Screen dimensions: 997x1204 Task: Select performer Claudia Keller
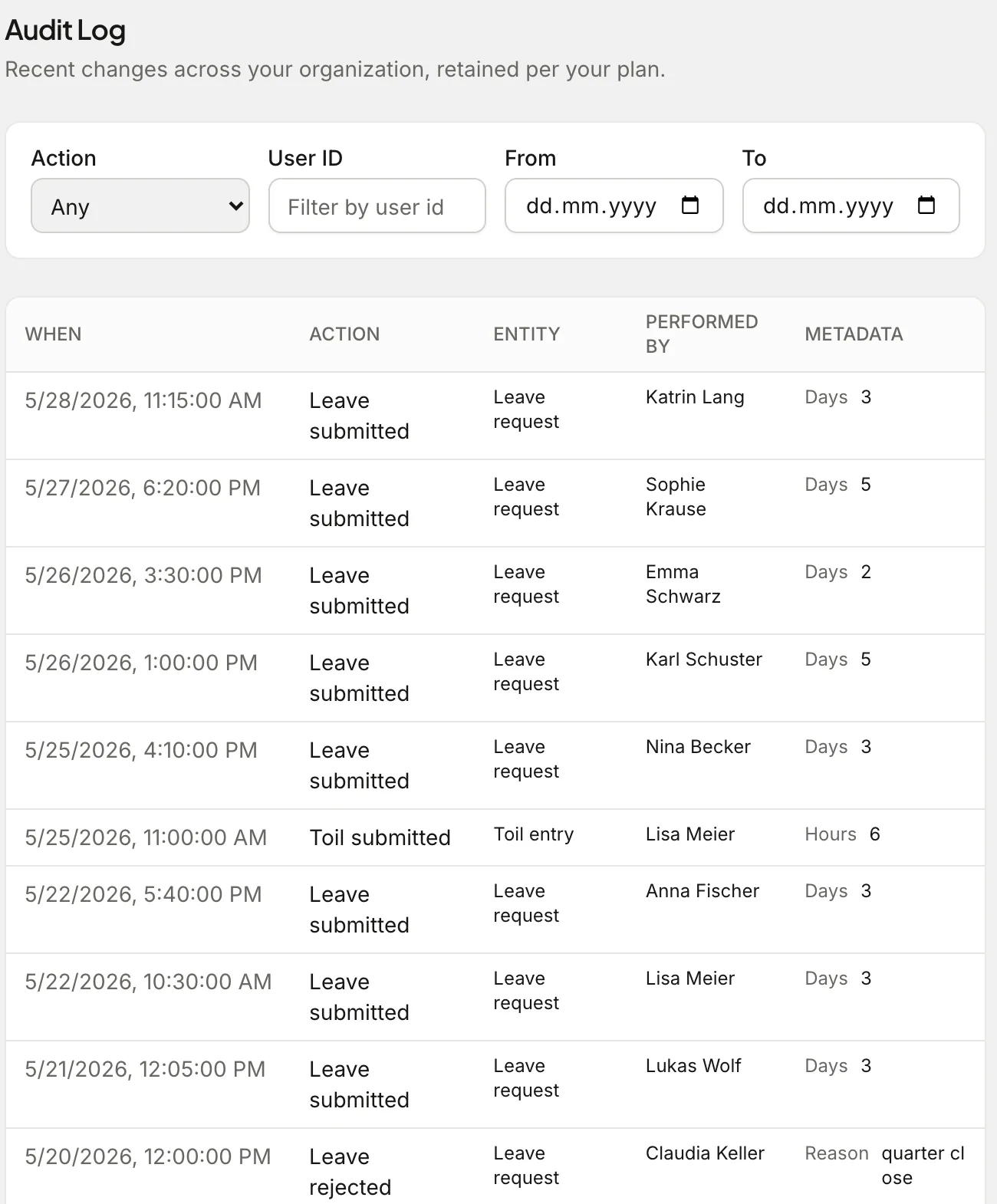(705, 1153)
